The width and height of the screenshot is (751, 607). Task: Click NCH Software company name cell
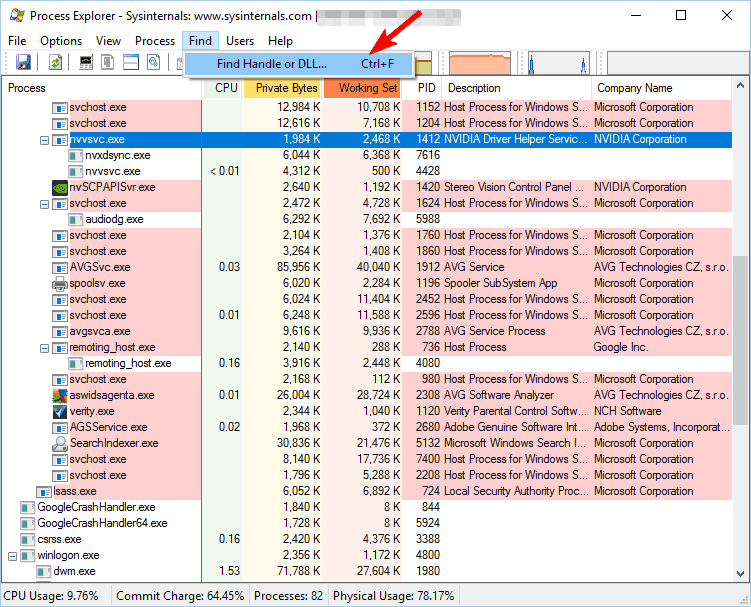(x=627, y=411)
